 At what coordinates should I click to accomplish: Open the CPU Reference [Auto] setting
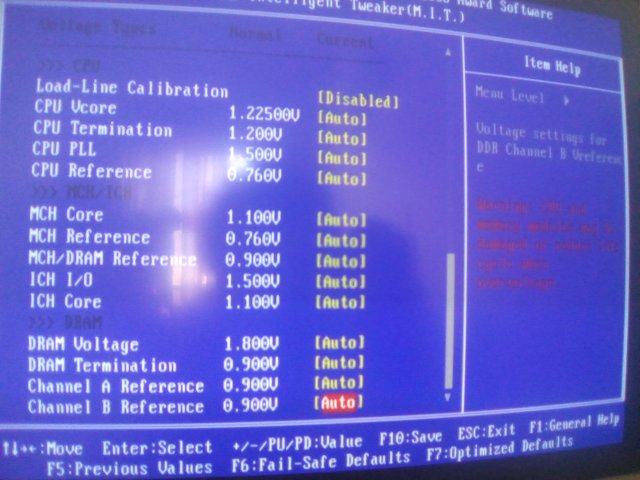pos(342,178)
